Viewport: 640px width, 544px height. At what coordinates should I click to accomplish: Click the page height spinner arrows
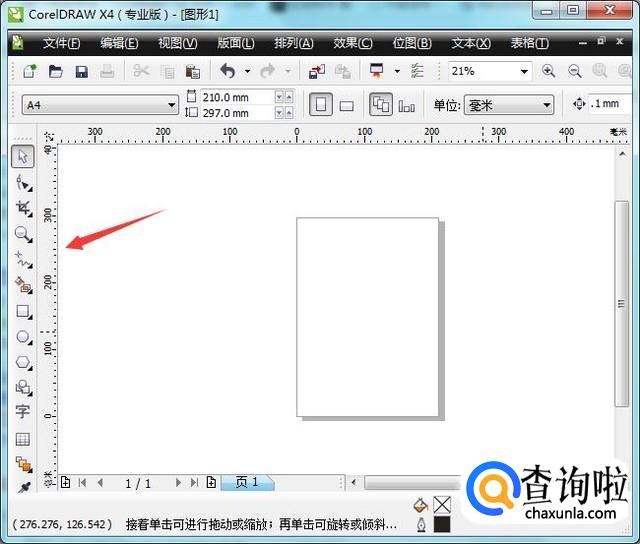284,113
